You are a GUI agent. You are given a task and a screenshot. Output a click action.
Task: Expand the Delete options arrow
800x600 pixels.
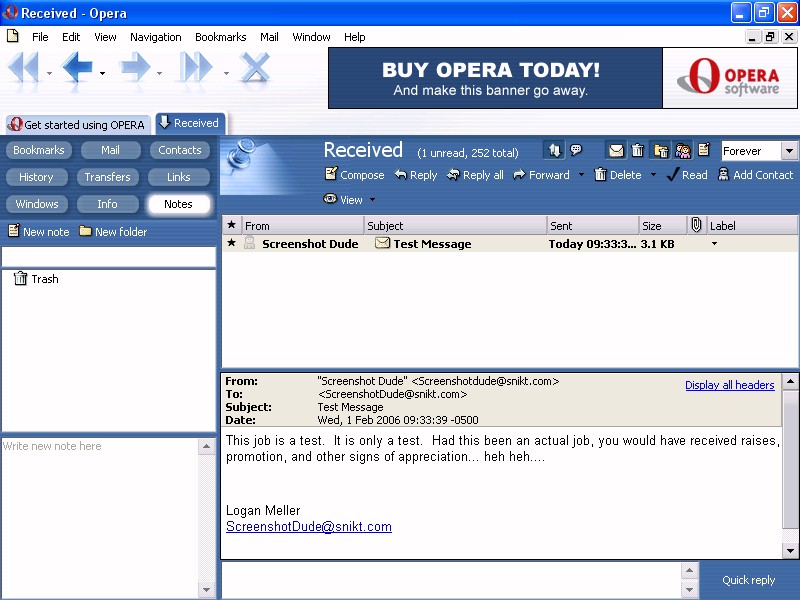point(653,175)
